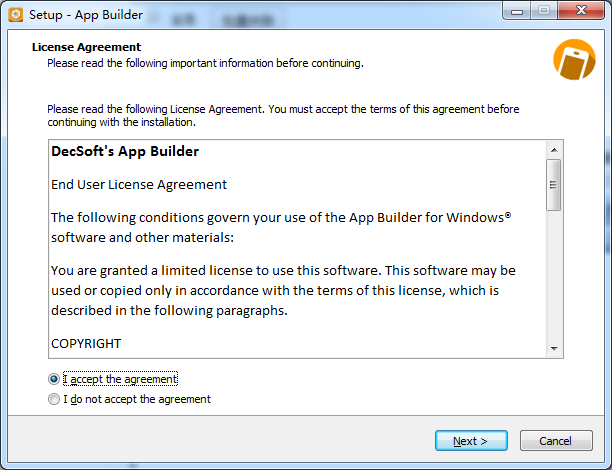Image resolution: width=612 pixels, height=470 pixels.
Task: Click the "DecSoft's App Builder" license heading
Action: 125,152
